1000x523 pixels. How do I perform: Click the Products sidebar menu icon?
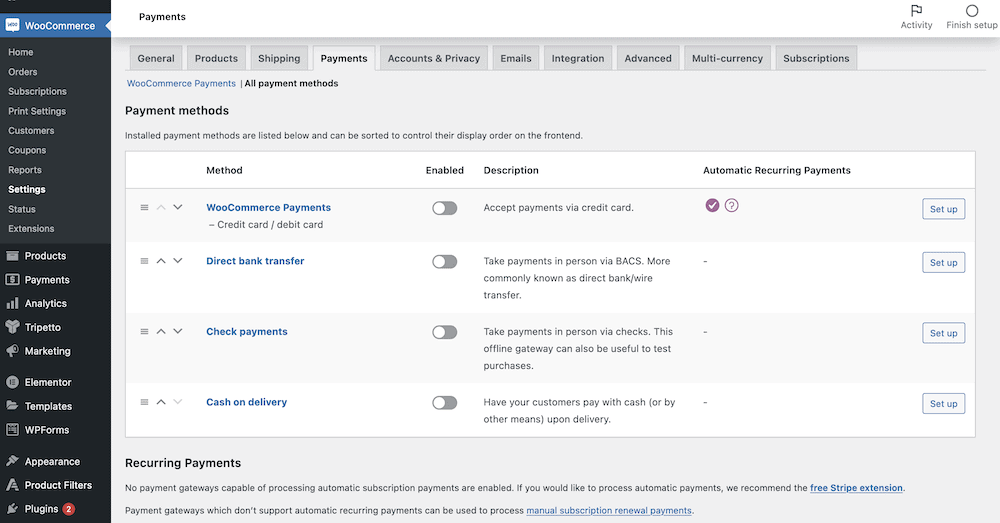point(12,256)
